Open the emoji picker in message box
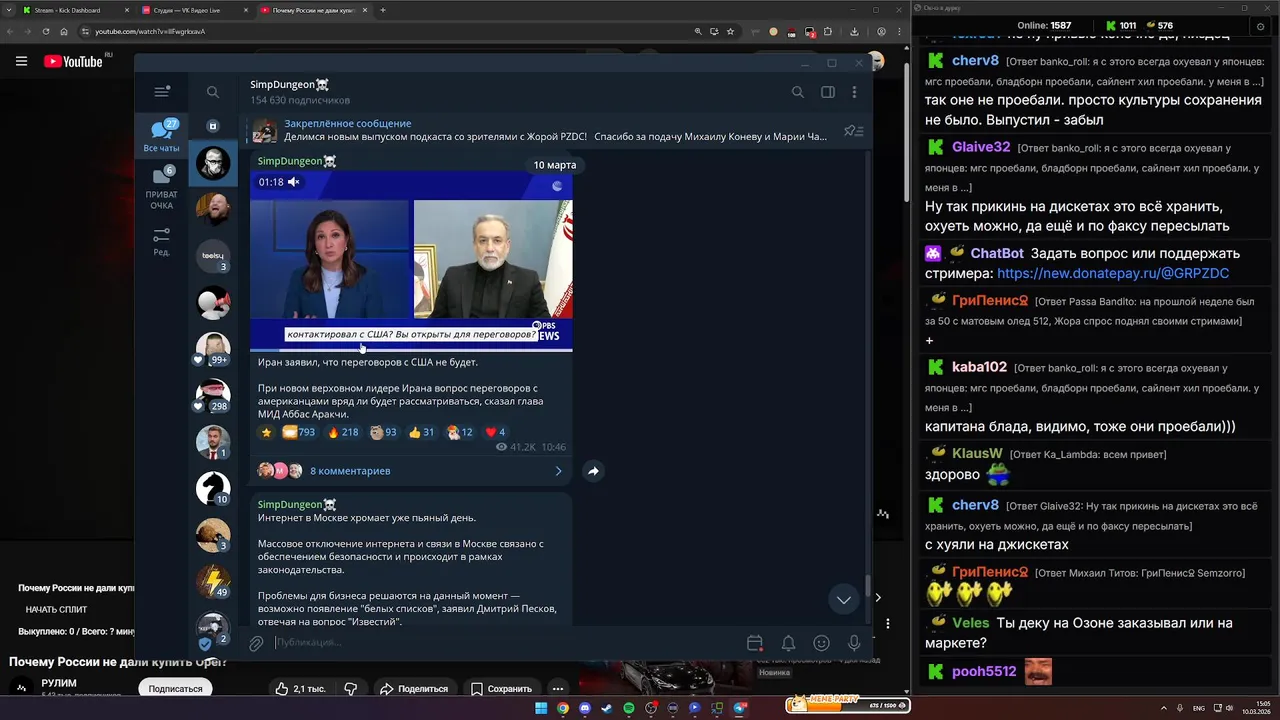 [x=821, y=643]
